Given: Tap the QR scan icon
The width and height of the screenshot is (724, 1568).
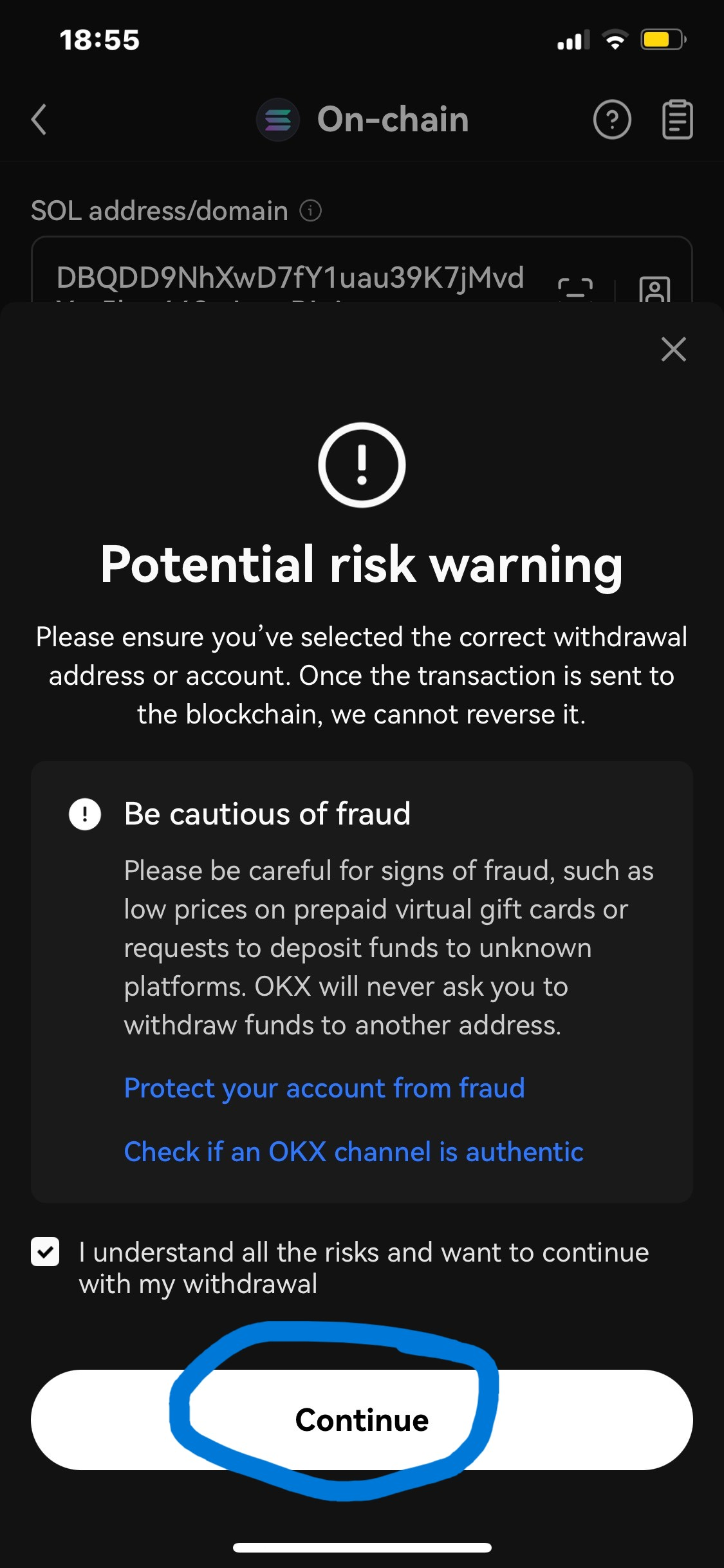Looking at the screenshot, I should click(x=575, y=288).
